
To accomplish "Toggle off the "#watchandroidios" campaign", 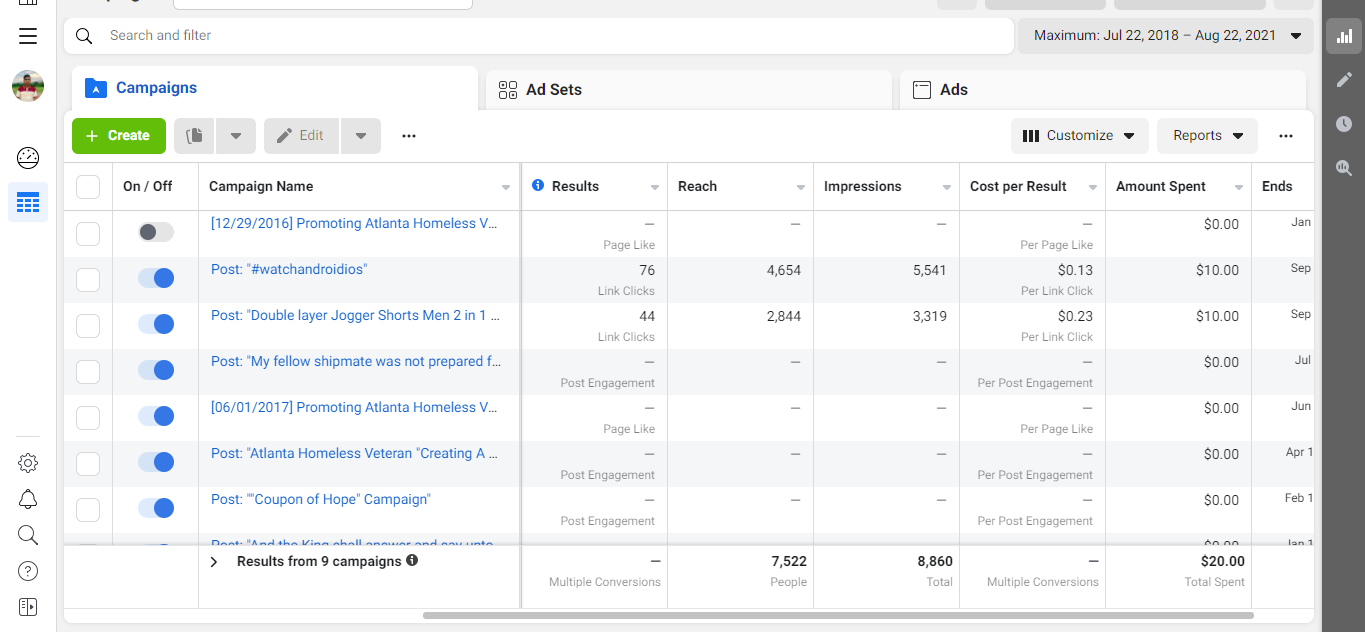I will pos(156,278).
